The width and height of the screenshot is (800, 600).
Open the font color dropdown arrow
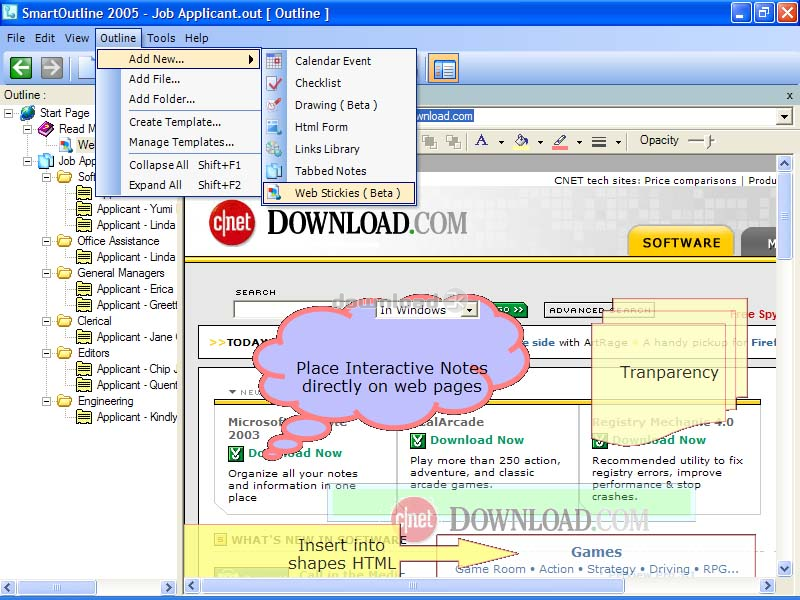point(501,142)
